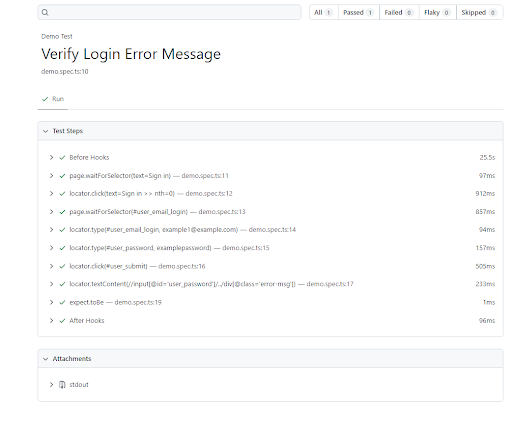Screen dimensions: 512x422
Task: Expand locator.click(text=Sign in) step
Action: click(x=51, y=193)
